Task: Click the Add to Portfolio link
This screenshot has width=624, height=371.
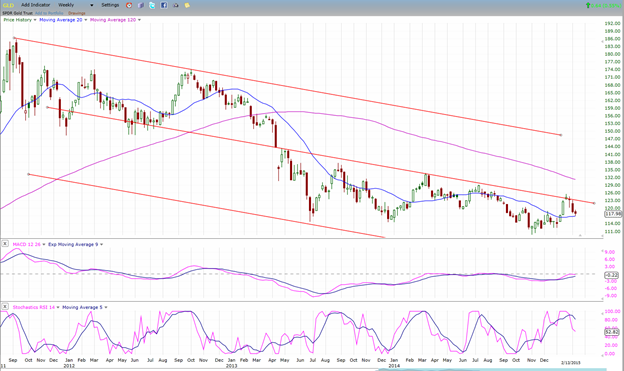Action: pos(49,13)
